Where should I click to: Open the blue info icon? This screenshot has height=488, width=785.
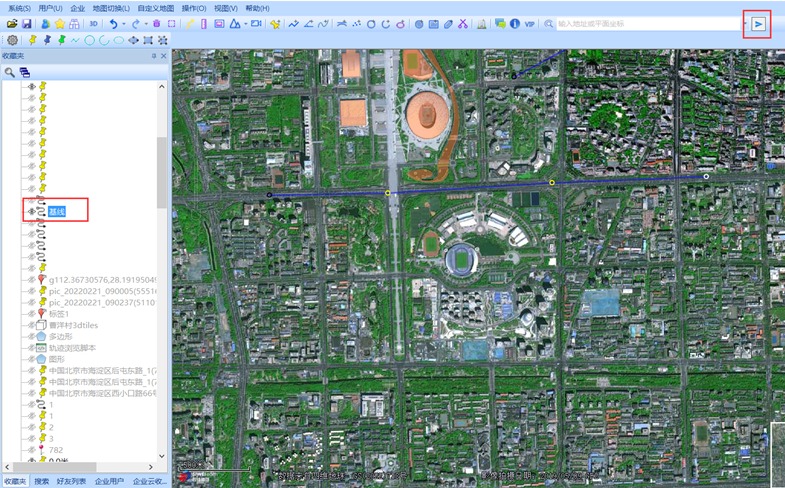515,24
